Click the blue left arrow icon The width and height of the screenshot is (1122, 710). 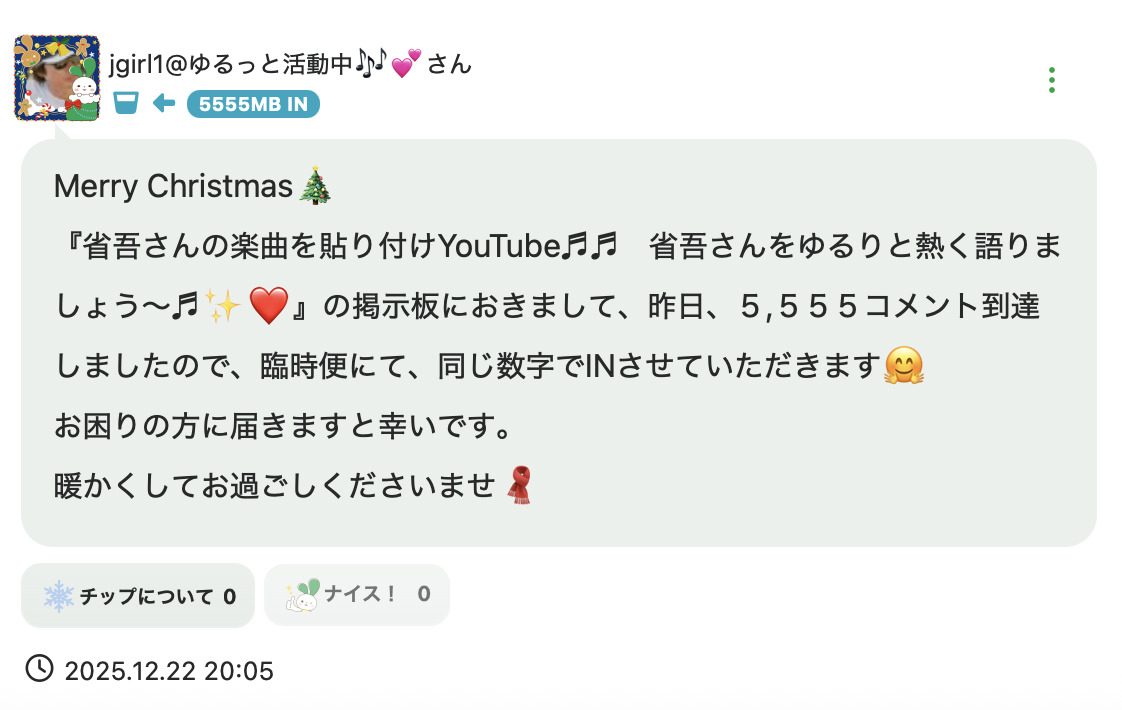click(164, 103)
